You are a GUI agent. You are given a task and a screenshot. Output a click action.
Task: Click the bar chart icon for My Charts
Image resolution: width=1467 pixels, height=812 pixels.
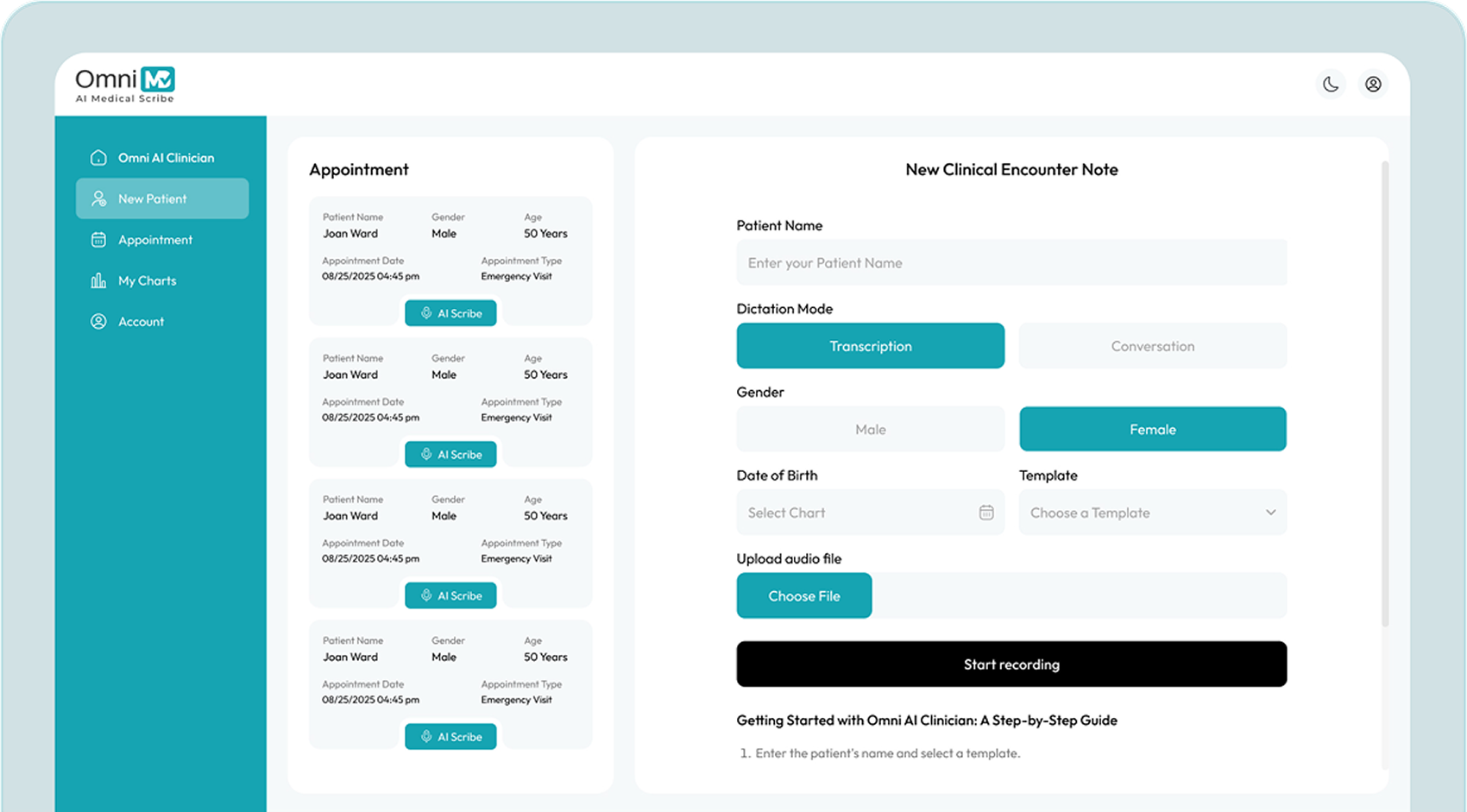point(98,281)
